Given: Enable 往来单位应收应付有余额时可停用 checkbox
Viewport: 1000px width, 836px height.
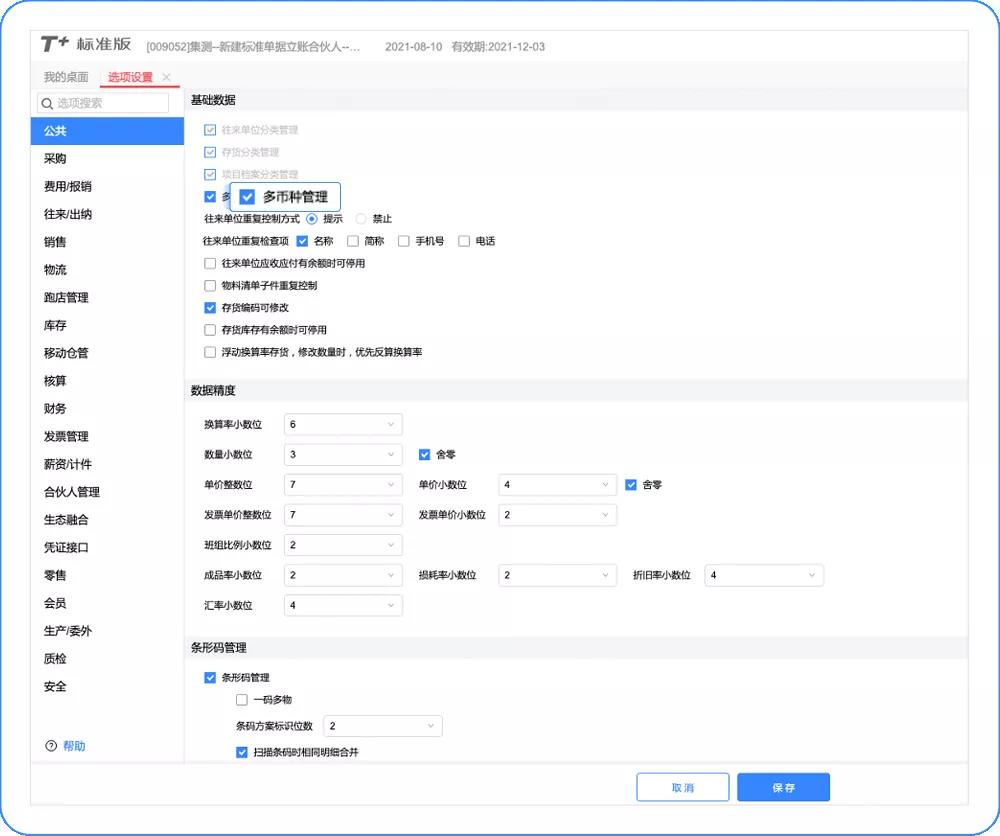Looking at the screenshot, I should click(x=210, y=264).
